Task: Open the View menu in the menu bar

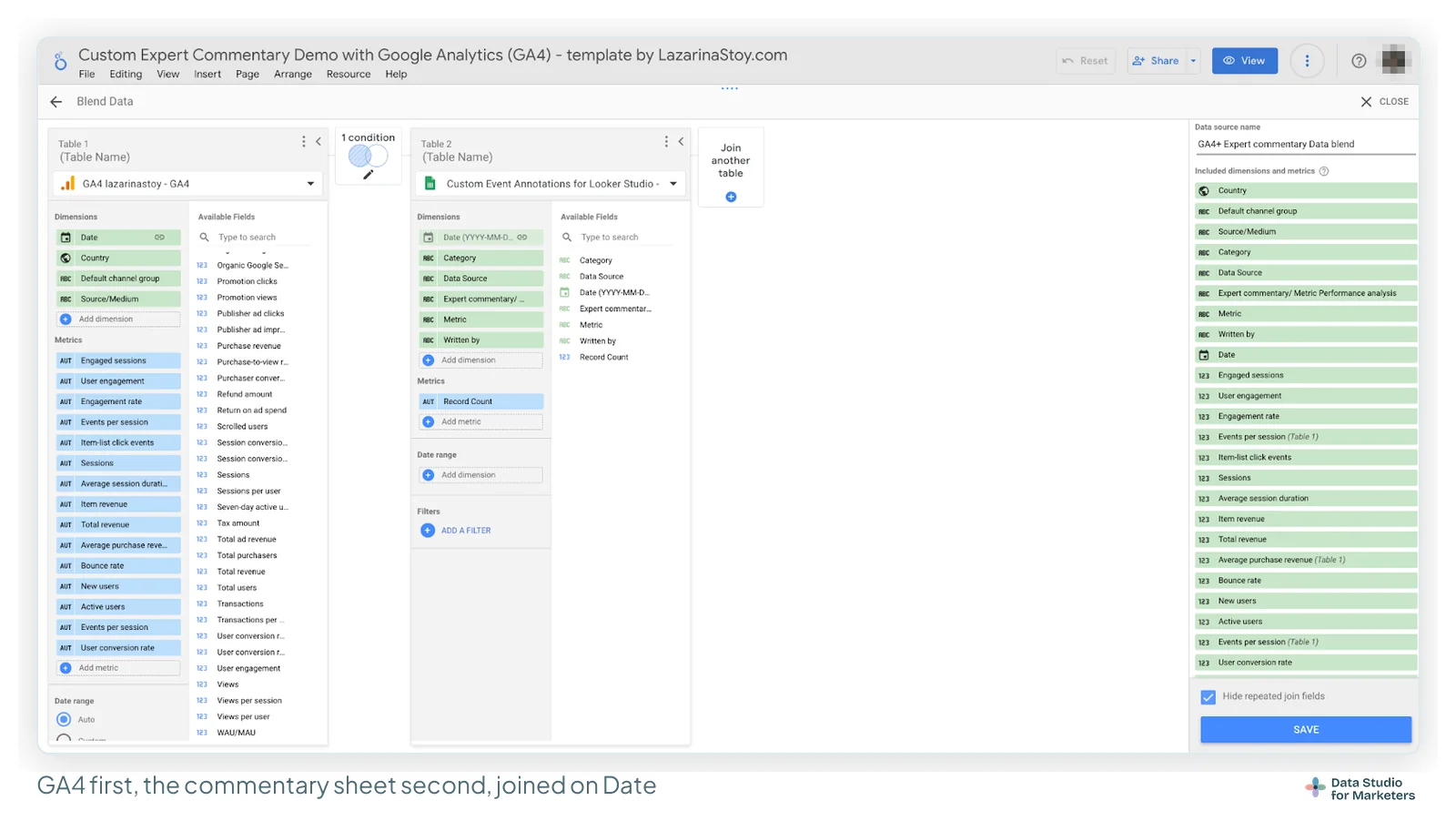Action: click(167, 75)
